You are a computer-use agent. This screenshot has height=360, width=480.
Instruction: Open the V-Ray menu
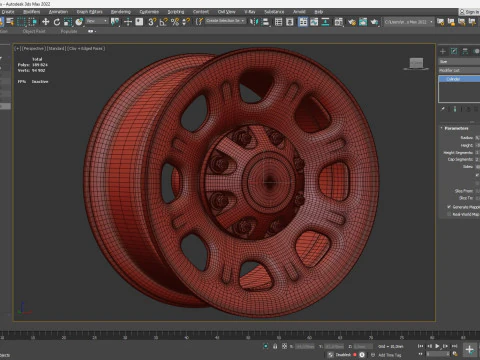click(x=250, y=12)
